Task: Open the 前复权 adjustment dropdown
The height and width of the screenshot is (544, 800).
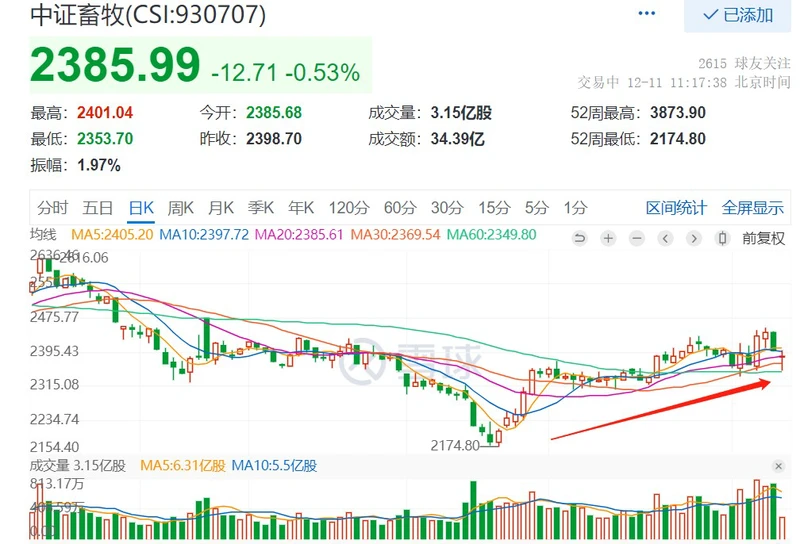Action: (763, 238)
